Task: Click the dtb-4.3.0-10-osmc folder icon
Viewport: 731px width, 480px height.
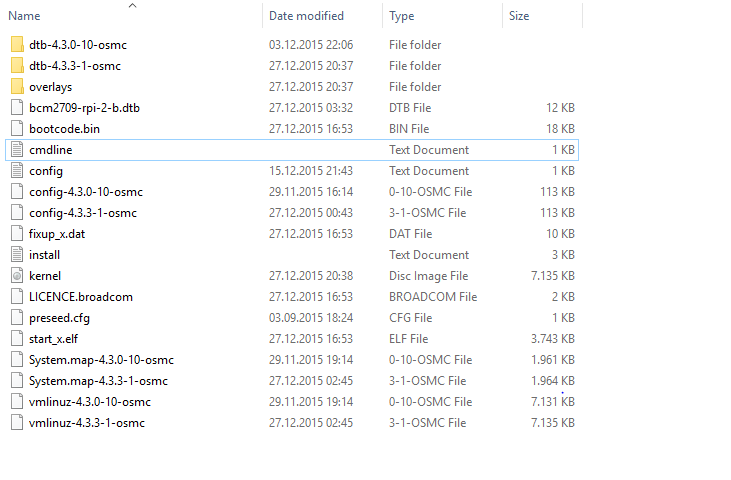Action: click(17, 45)
